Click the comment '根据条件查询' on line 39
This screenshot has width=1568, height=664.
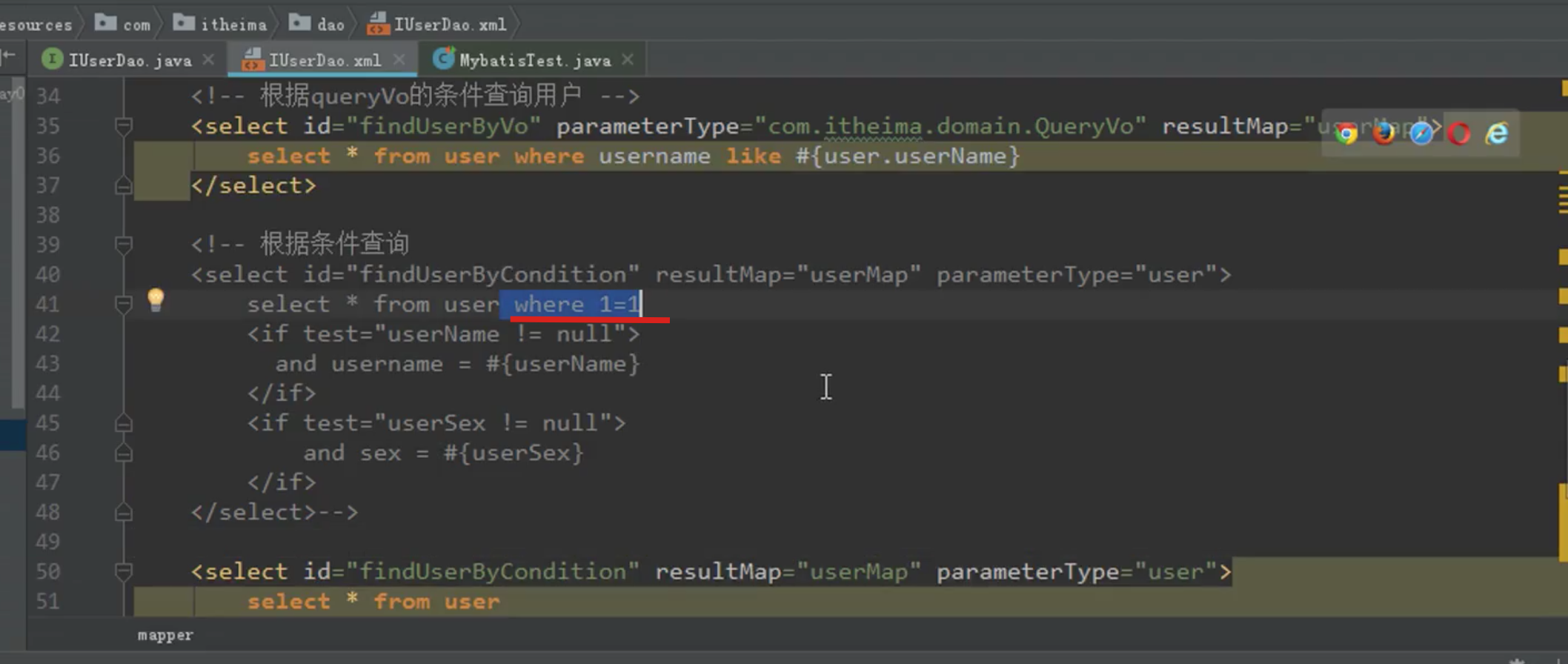pos(334,244)
